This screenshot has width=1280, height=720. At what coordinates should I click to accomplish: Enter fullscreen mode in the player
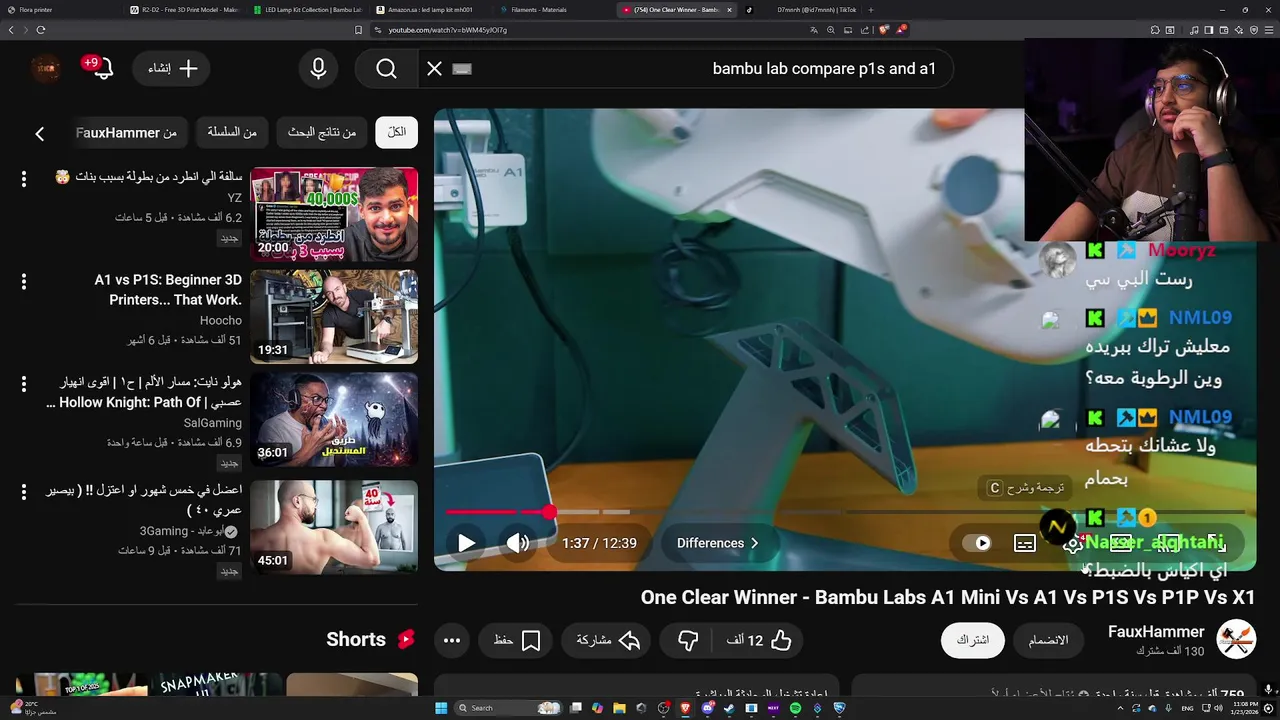[x=1216, y=543]
